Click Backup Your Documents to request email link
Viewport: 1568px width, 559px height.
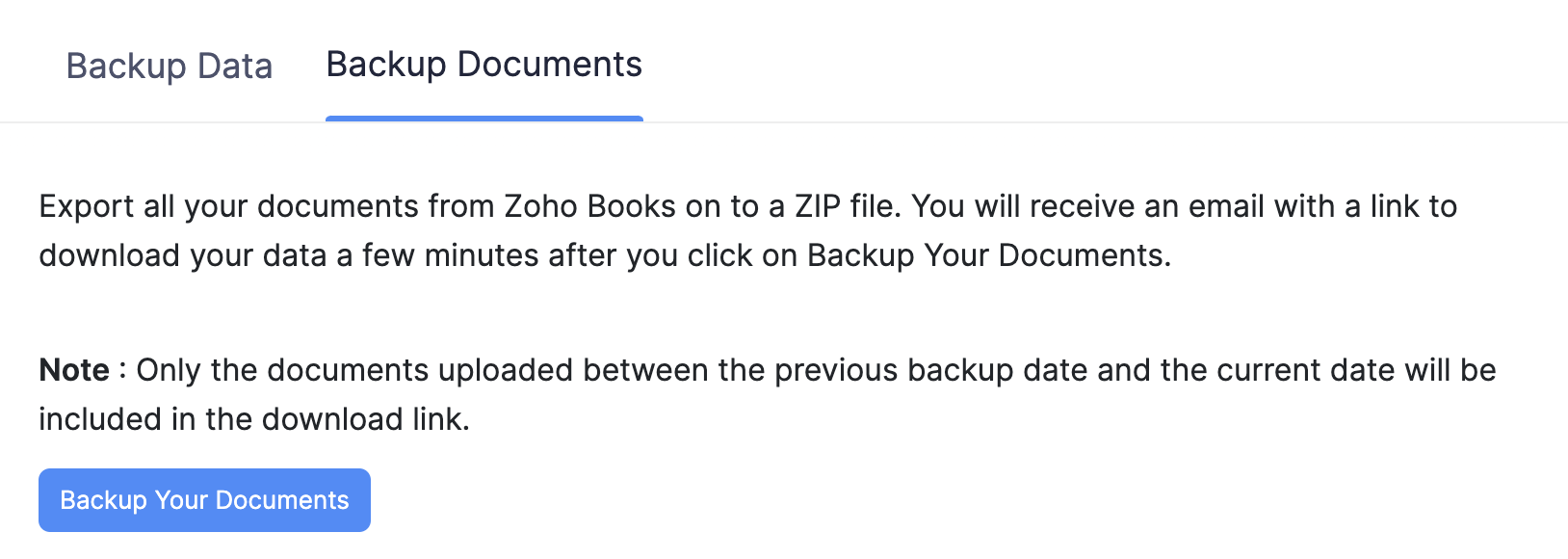pos(203,499)
